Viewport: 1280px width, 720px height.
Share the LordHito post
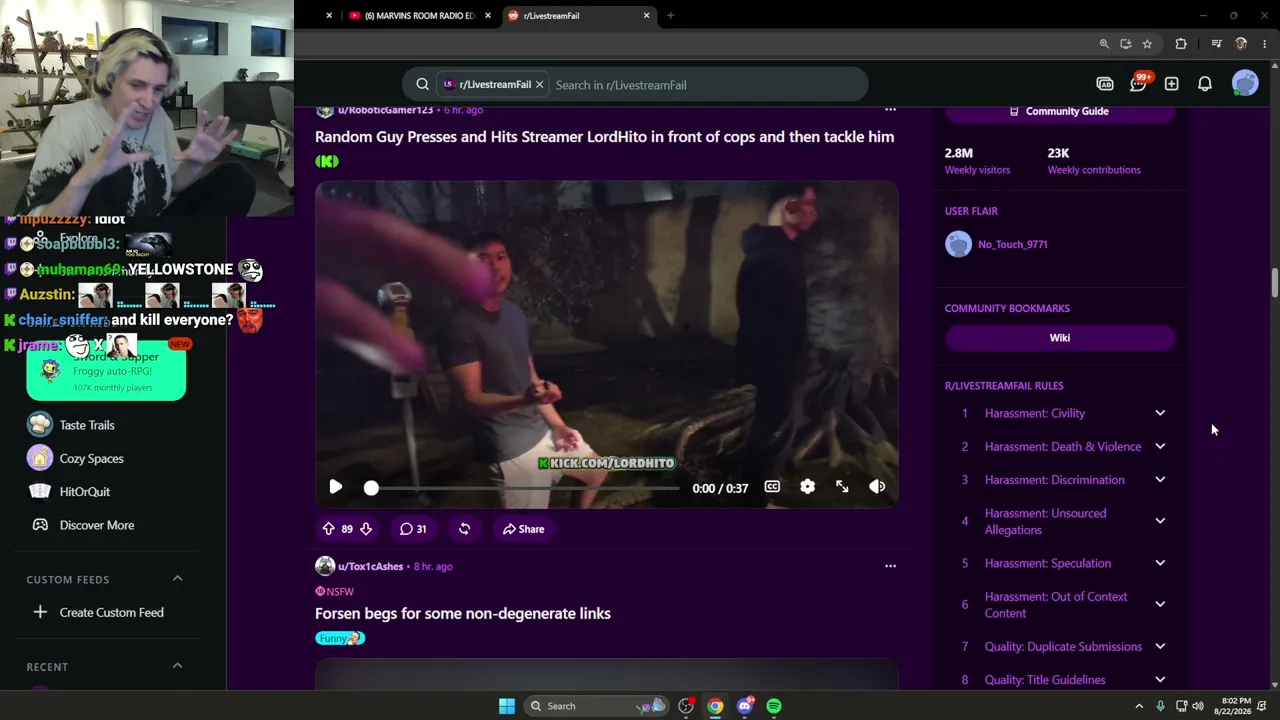523,529
